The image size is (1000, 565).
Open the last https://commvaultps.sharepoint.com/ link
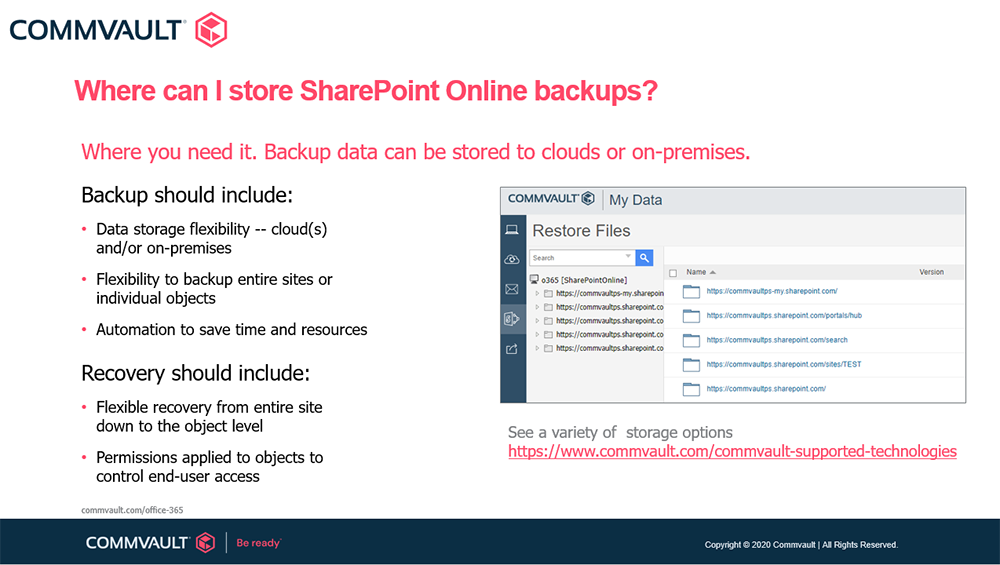coord(766,388)
